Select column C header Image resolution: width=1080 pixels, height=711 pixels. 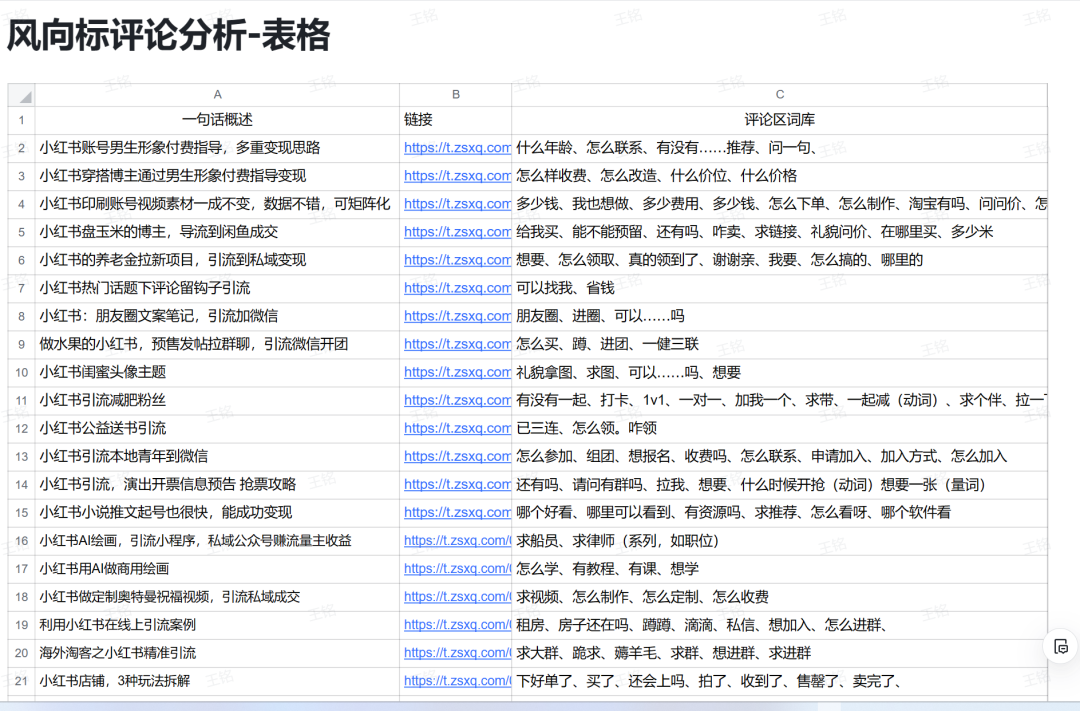coord(779,95)
